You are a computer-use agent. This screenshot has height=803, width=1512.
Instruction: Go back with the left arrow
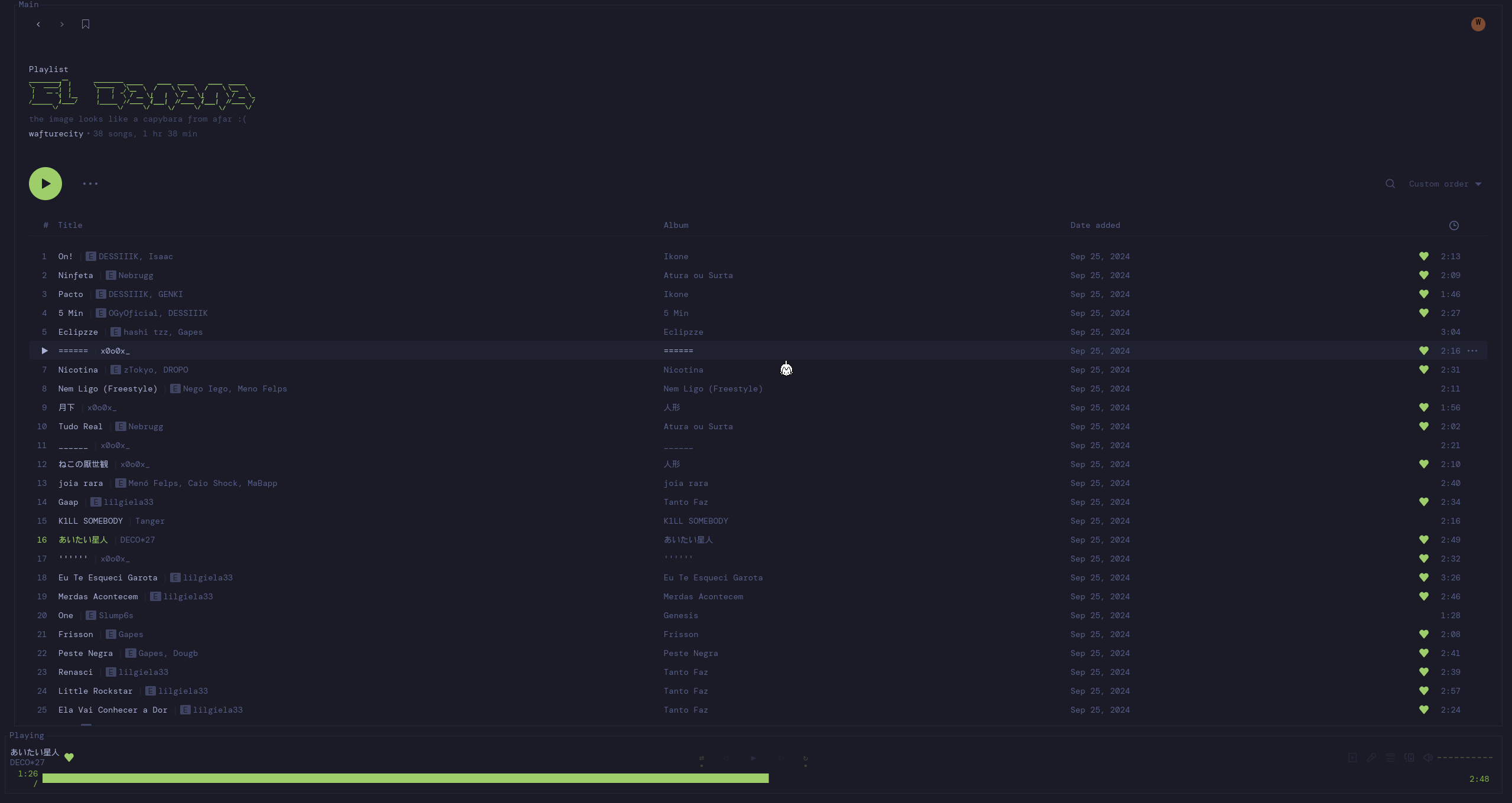coord(38,24)
